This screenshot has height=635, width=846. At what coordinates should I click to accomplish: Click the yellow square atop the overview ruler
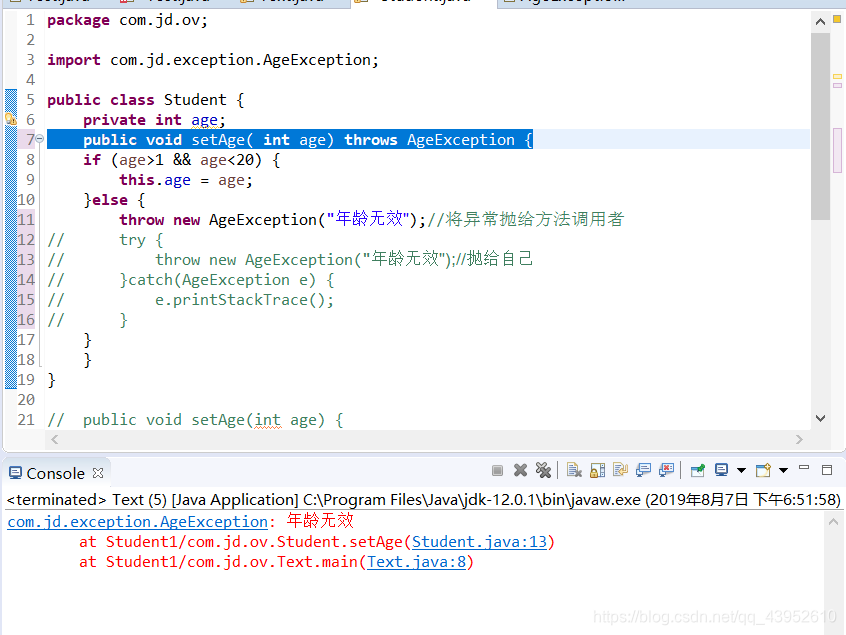click(x=837, y=19)
